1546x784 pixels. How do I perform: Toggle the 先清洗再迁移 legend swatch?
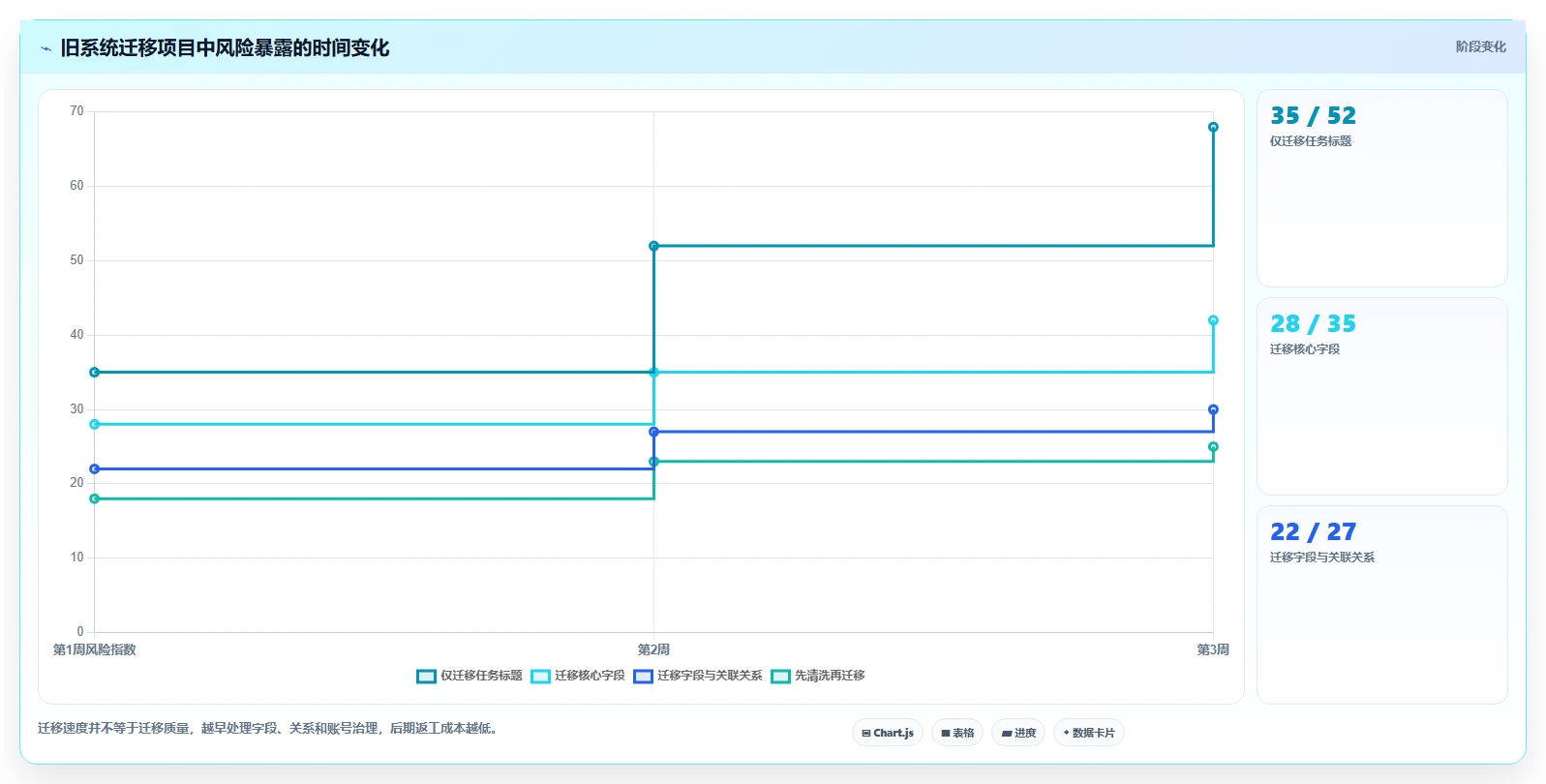[780, 676]
